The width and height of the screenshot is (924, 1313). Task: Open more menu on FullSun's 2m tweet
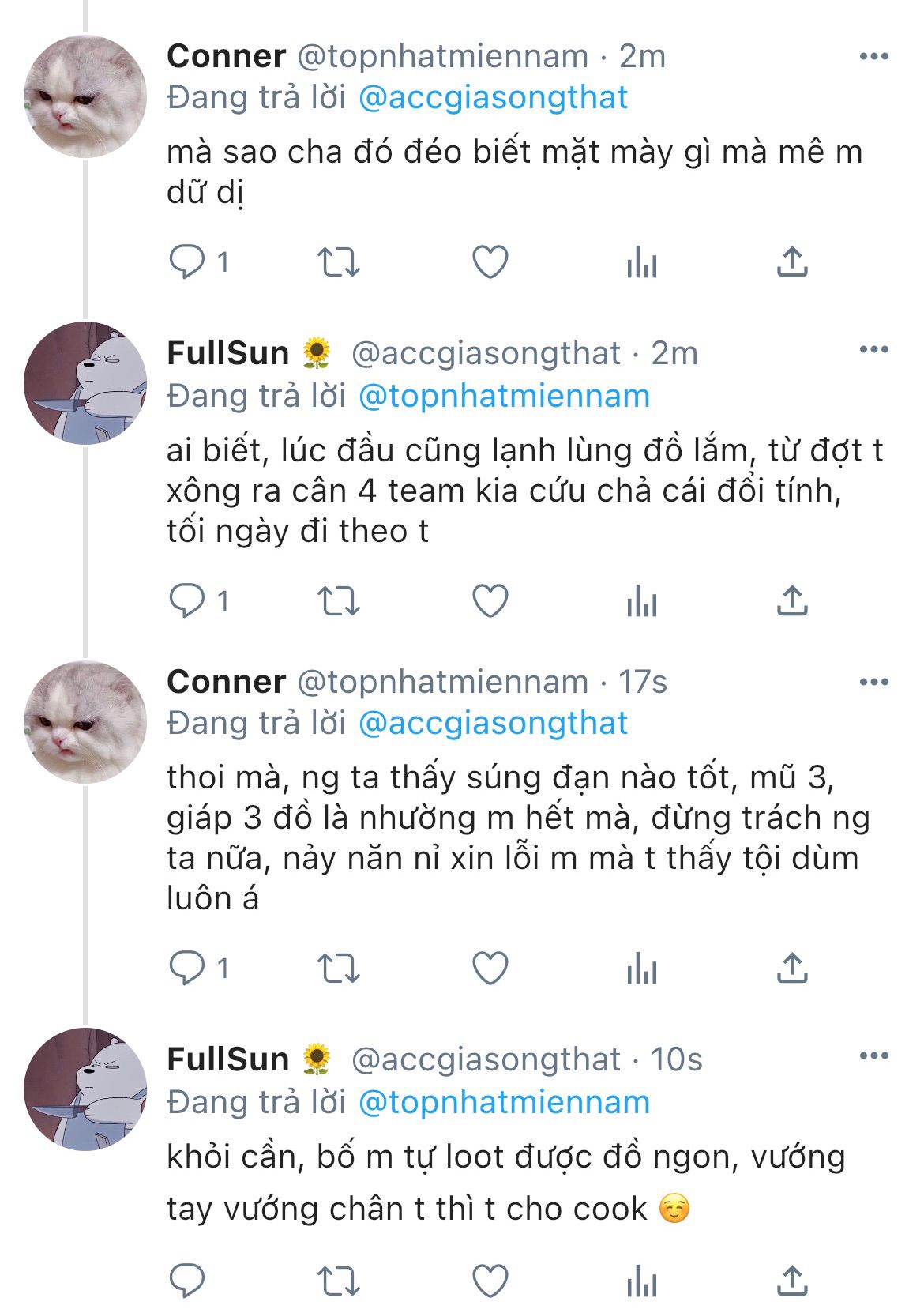click(x=873, y=350)
